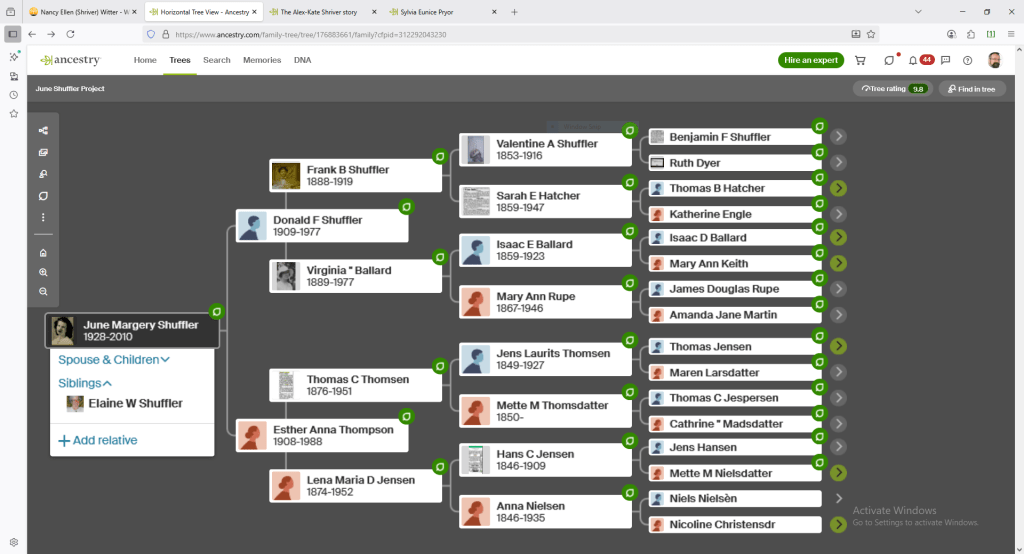The width and height of the screenshot is (1024, 554).
Task: Open the help question mark icon
Action: click(967, 60)
